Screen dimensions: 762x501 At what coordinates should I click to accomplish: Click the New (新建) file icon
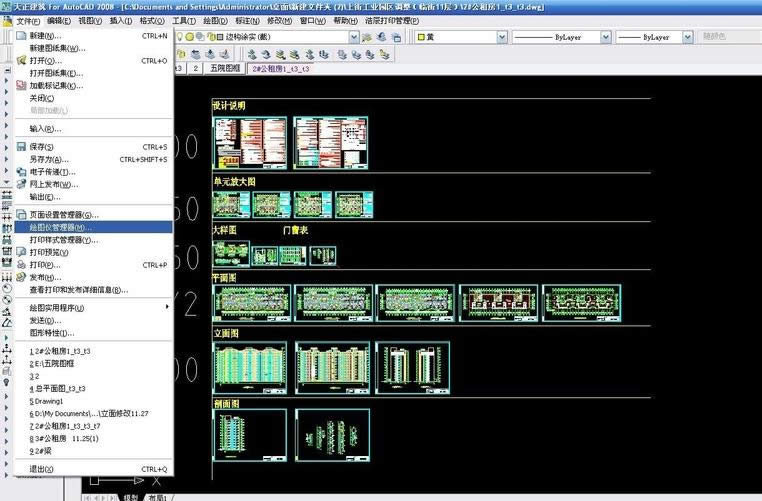point(20,36)
